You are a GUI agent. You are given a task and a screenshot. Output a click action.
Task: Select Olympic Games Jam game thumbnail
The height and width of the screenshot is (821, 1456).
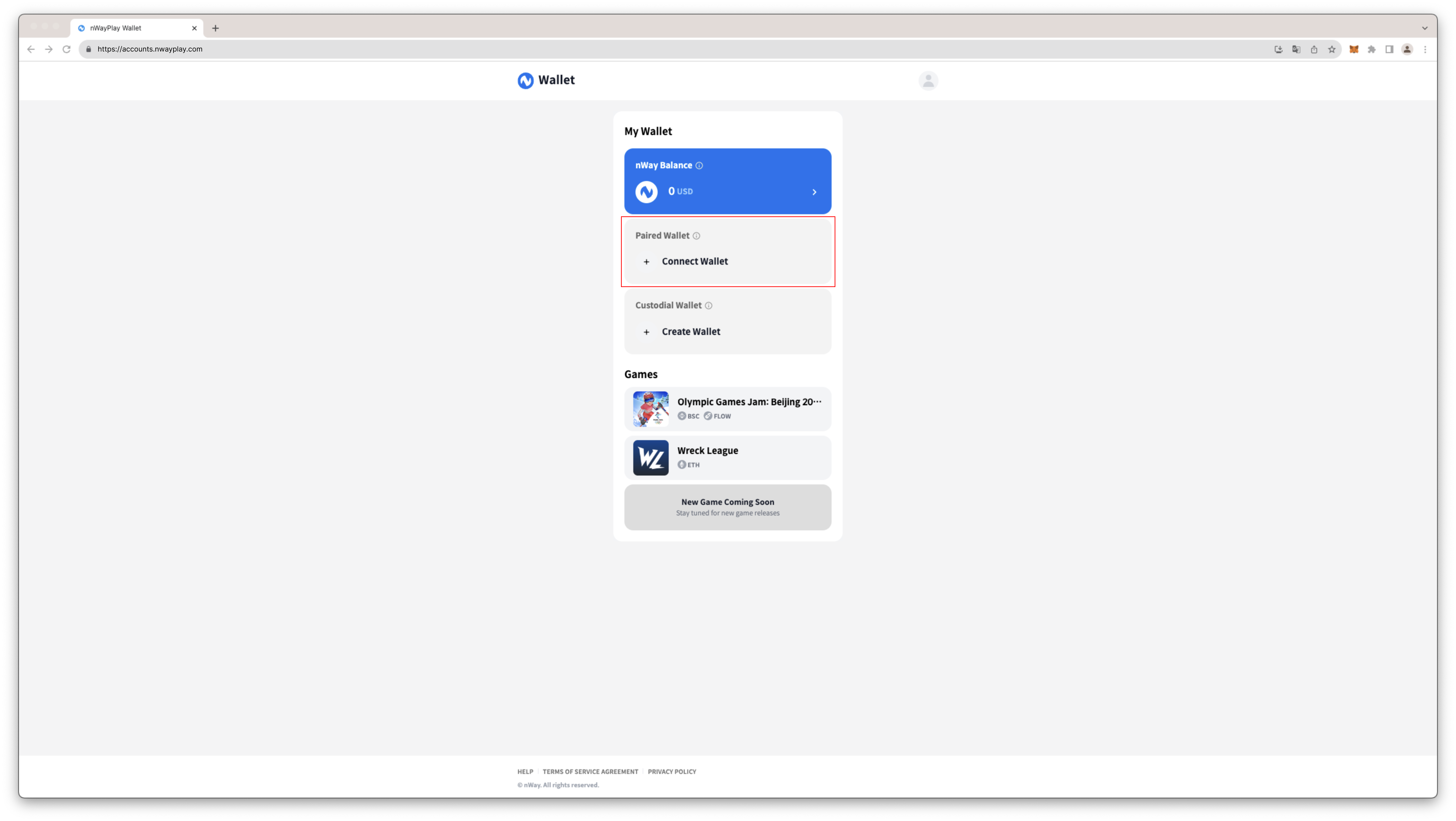651,409
